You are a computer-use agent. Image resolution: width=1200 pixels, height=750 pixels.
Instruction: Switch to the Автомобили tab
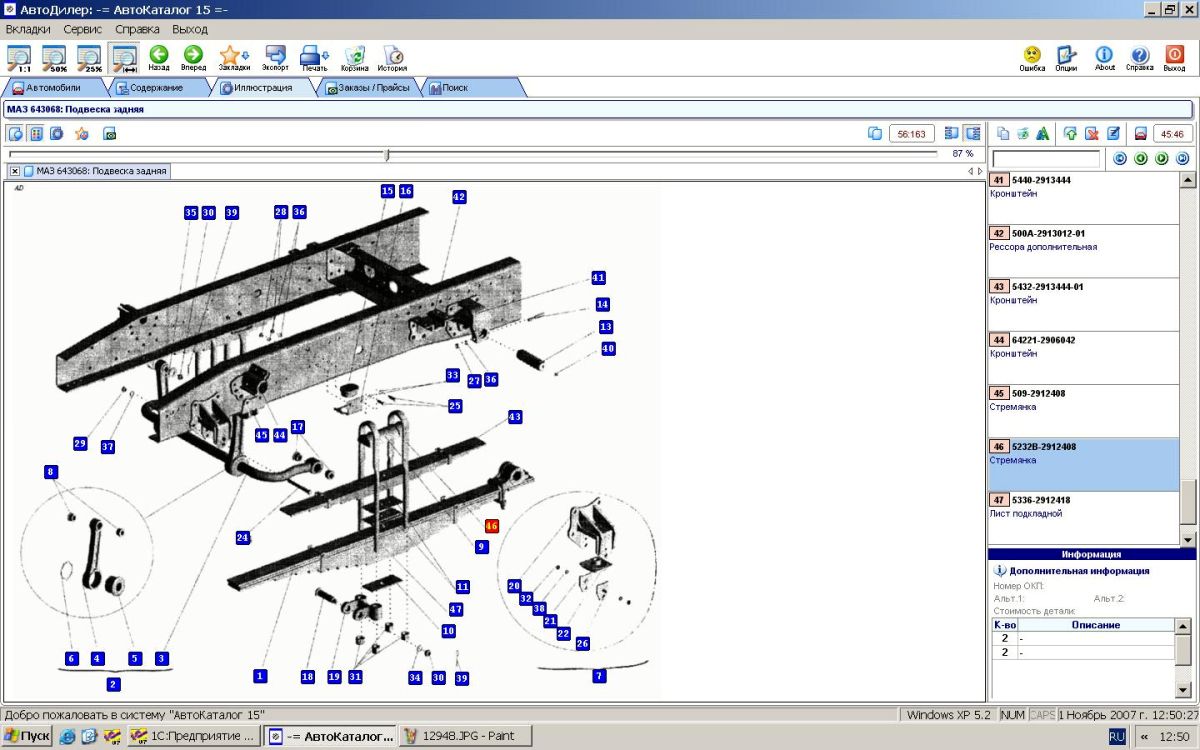point(53,88)
